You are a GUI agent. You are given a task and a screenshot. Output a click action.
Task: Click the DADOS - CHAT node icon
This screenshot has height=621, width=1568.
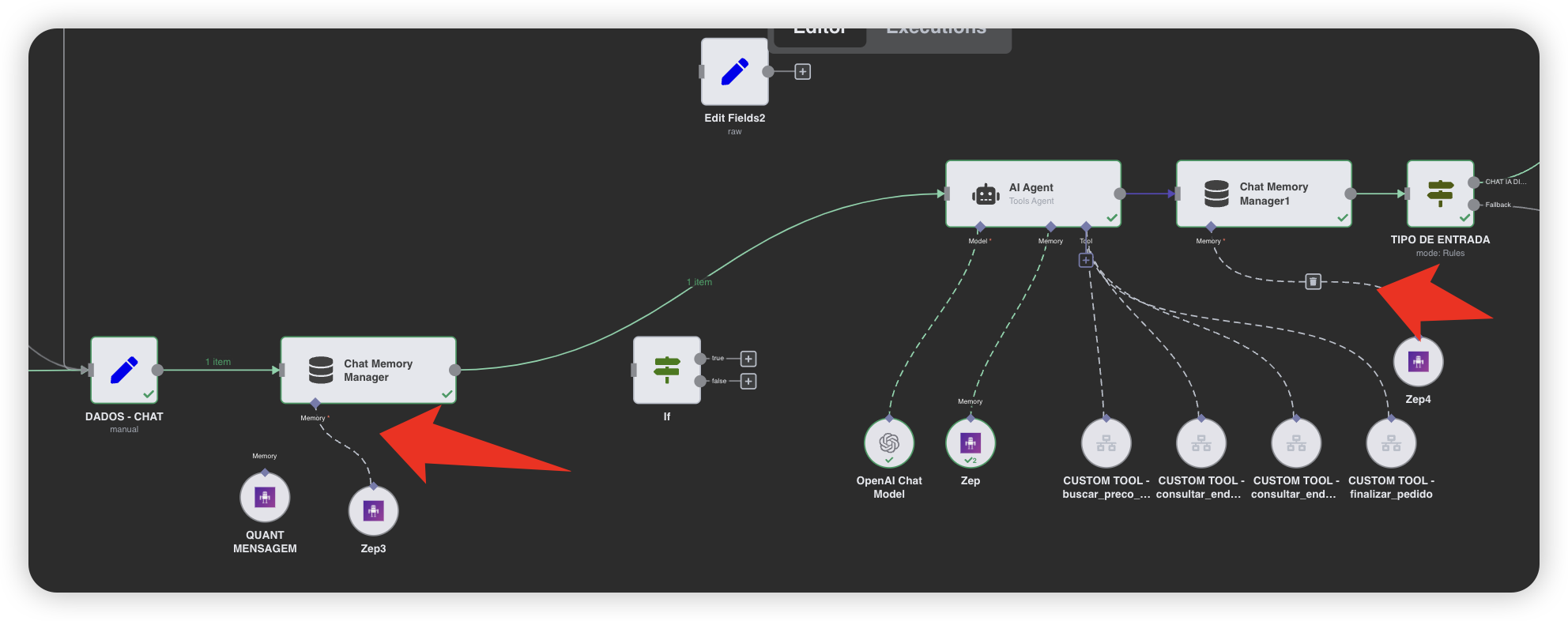(124, 370)
